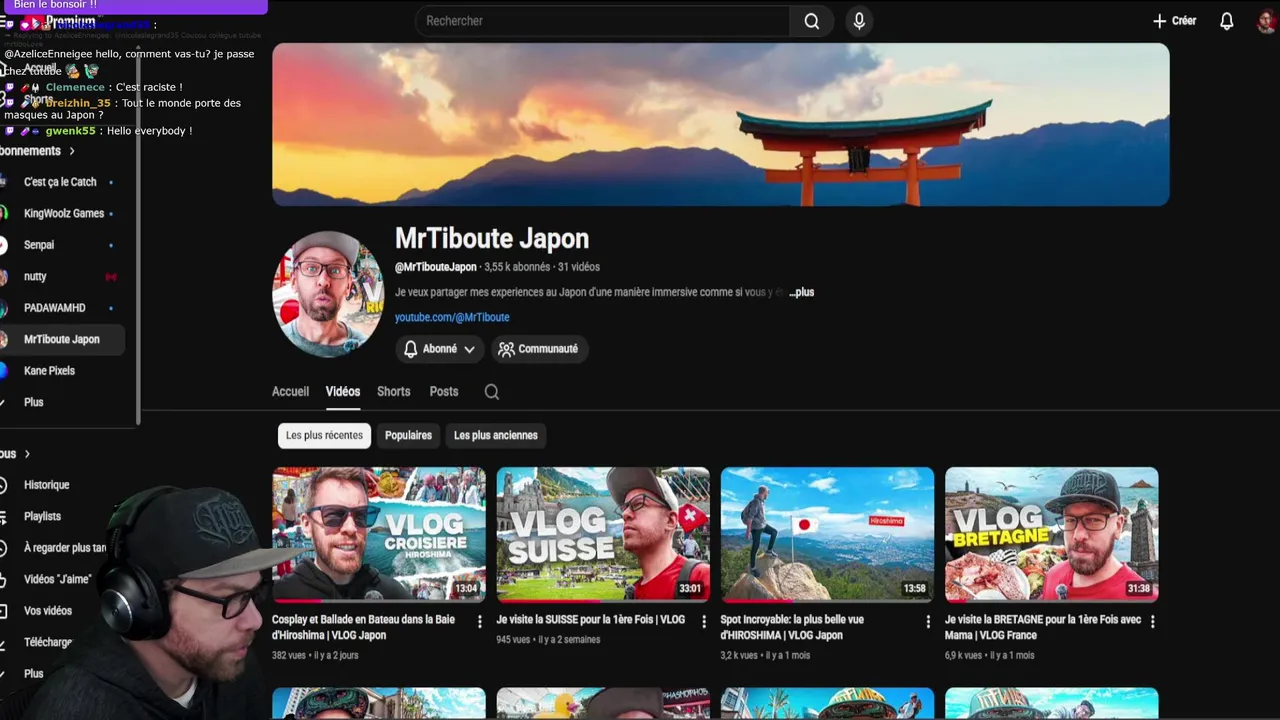Open menu for Spot Incroyable video

[928, 621]
